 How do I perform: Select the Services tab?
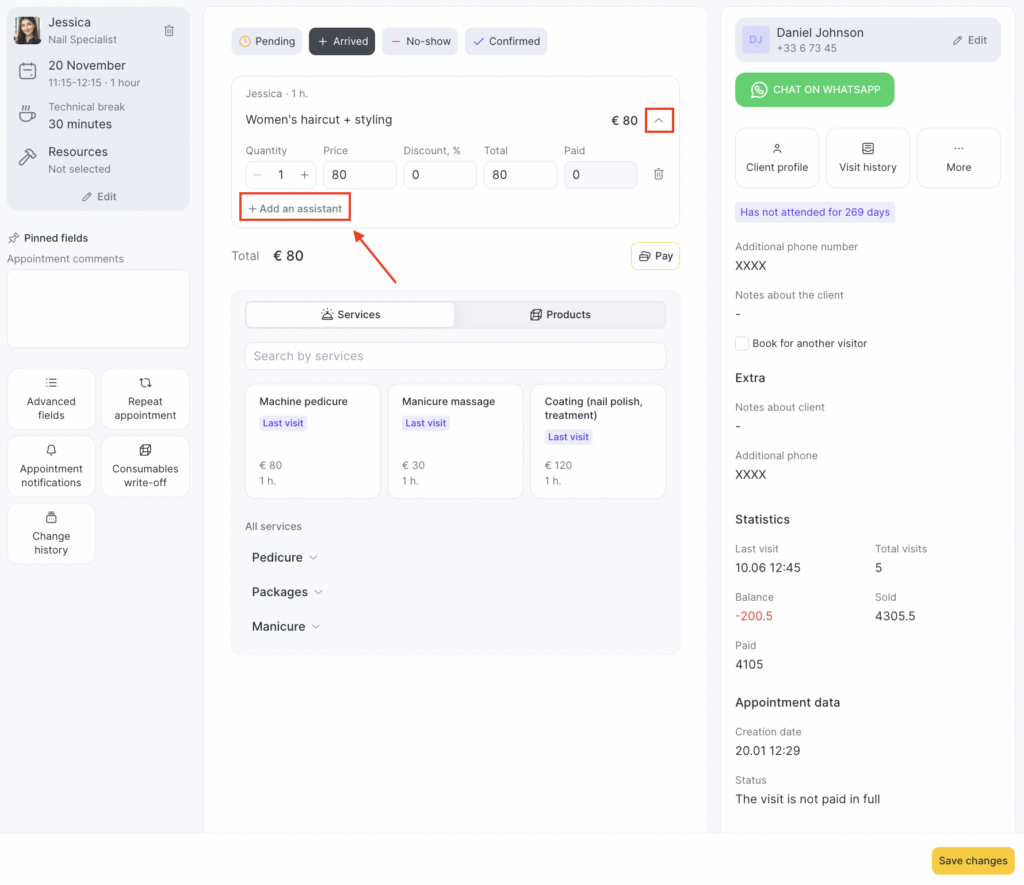350,314
